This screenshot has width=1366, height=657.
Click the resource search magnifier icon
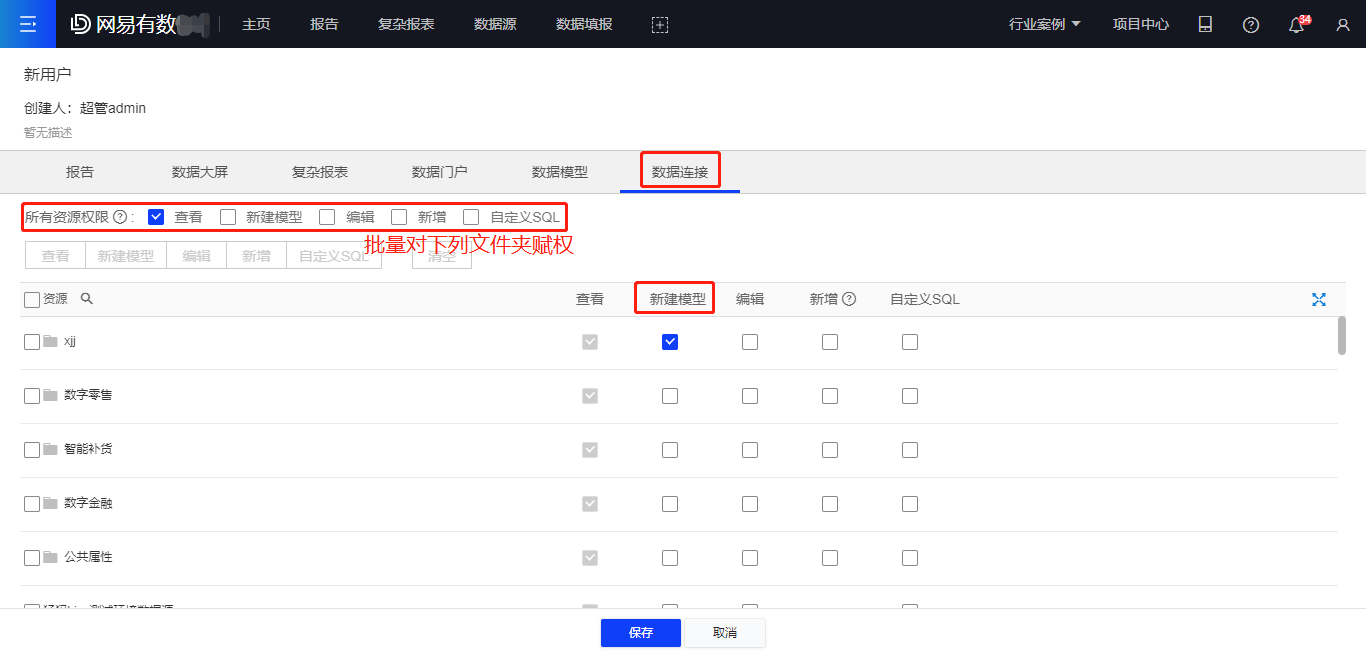[87, 299]
